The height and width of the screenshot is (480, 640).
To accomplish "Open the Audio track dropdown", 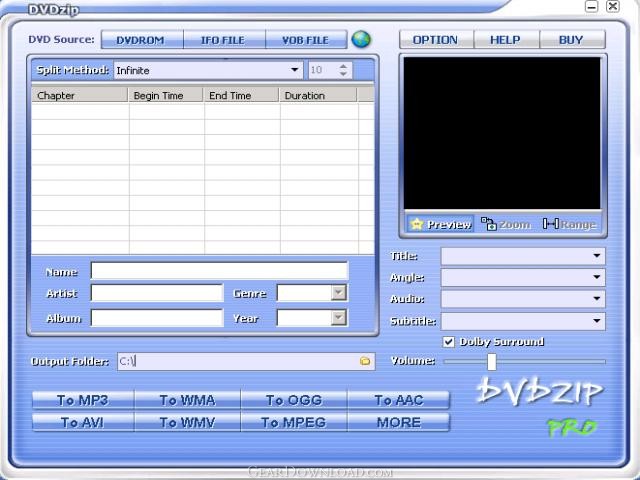I will tap(597, 299).
